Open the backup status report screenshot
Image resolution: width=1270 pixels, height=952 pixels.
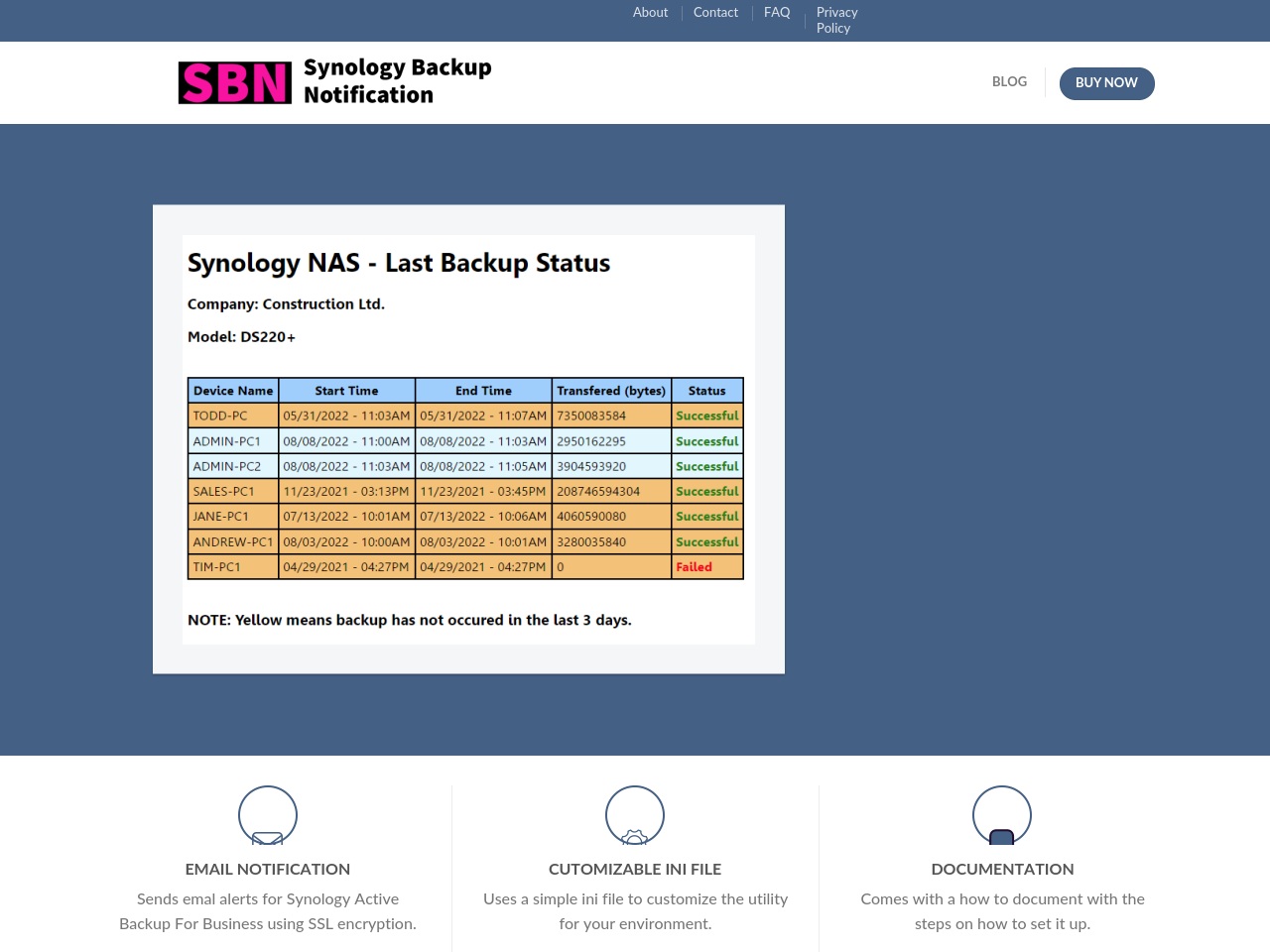point(468,439)
